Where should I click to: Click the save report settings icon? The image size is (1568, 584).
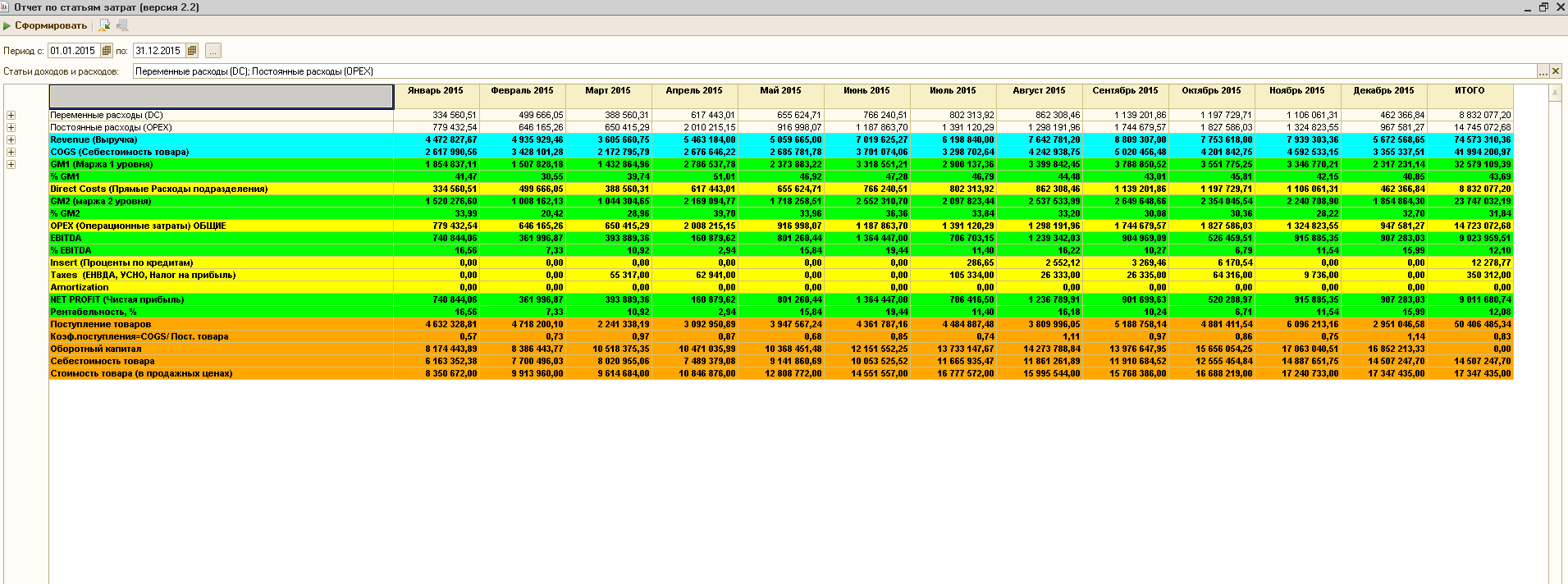[104, 25]
